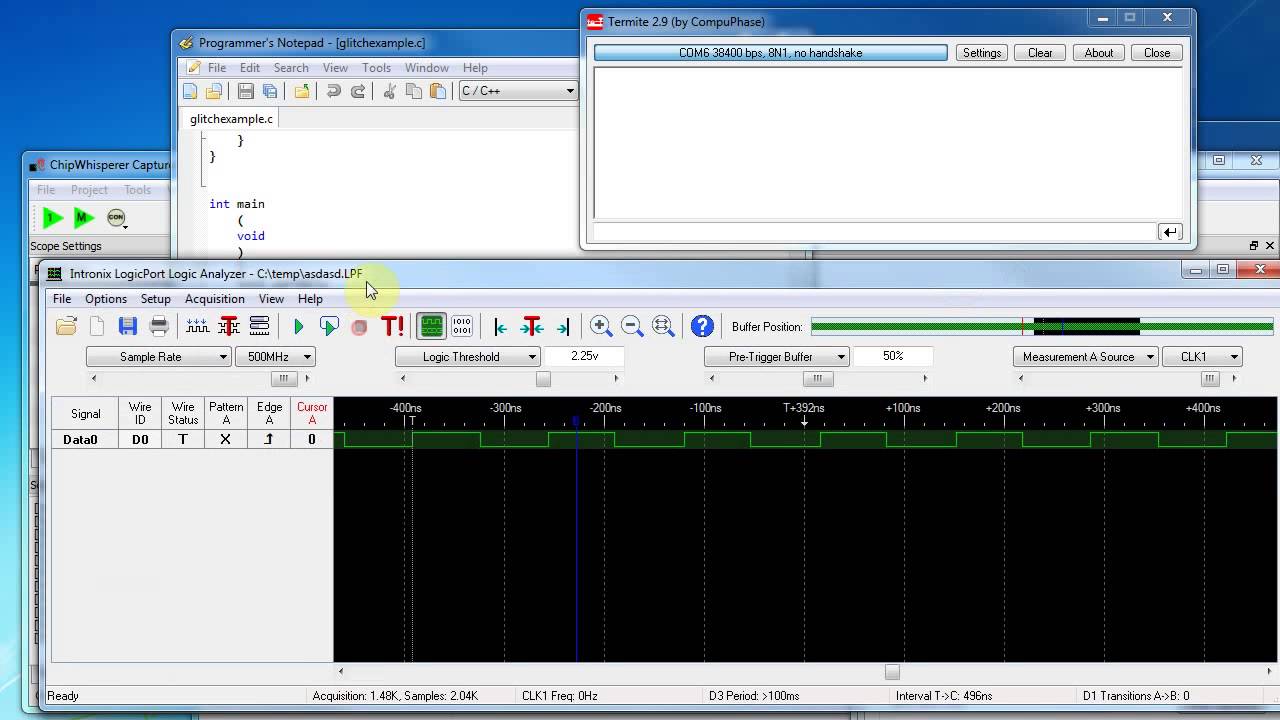Click the 50% pre-trigger value field
This screenshot has height=720, width=1280.
tap(893, 356)
